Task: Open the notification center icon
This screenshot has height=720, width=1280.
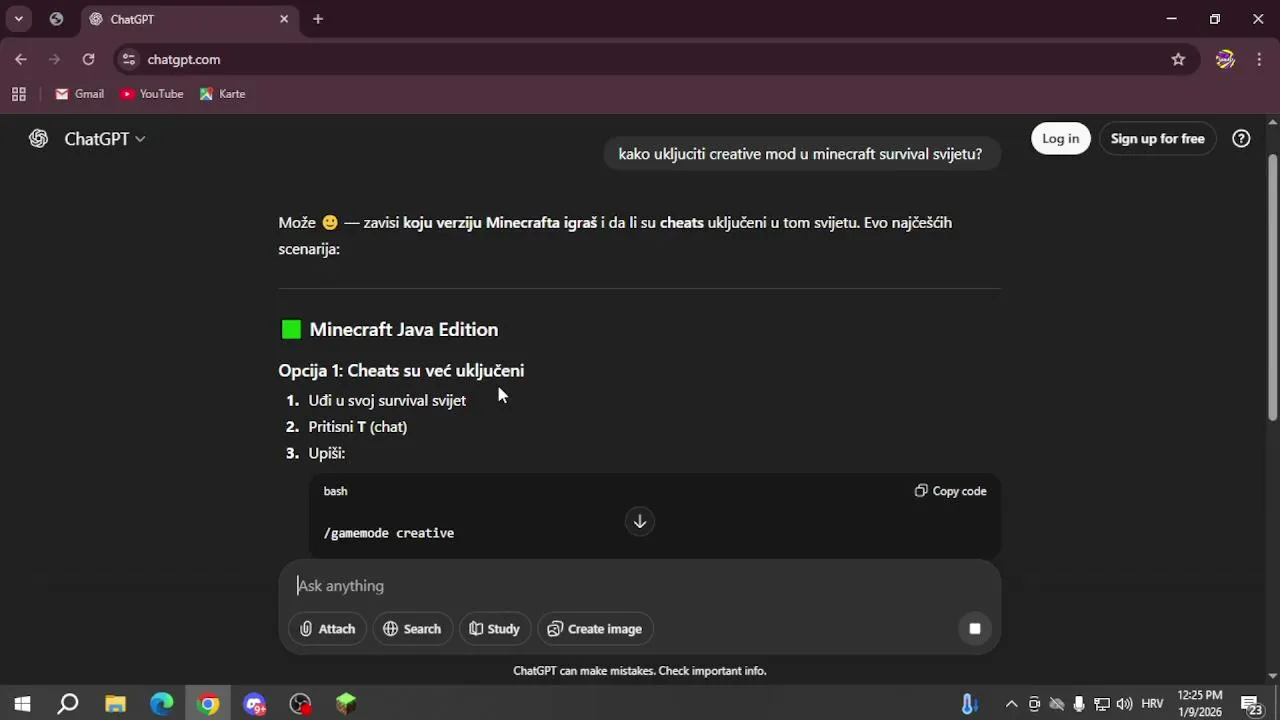Action: [1251, 704]
